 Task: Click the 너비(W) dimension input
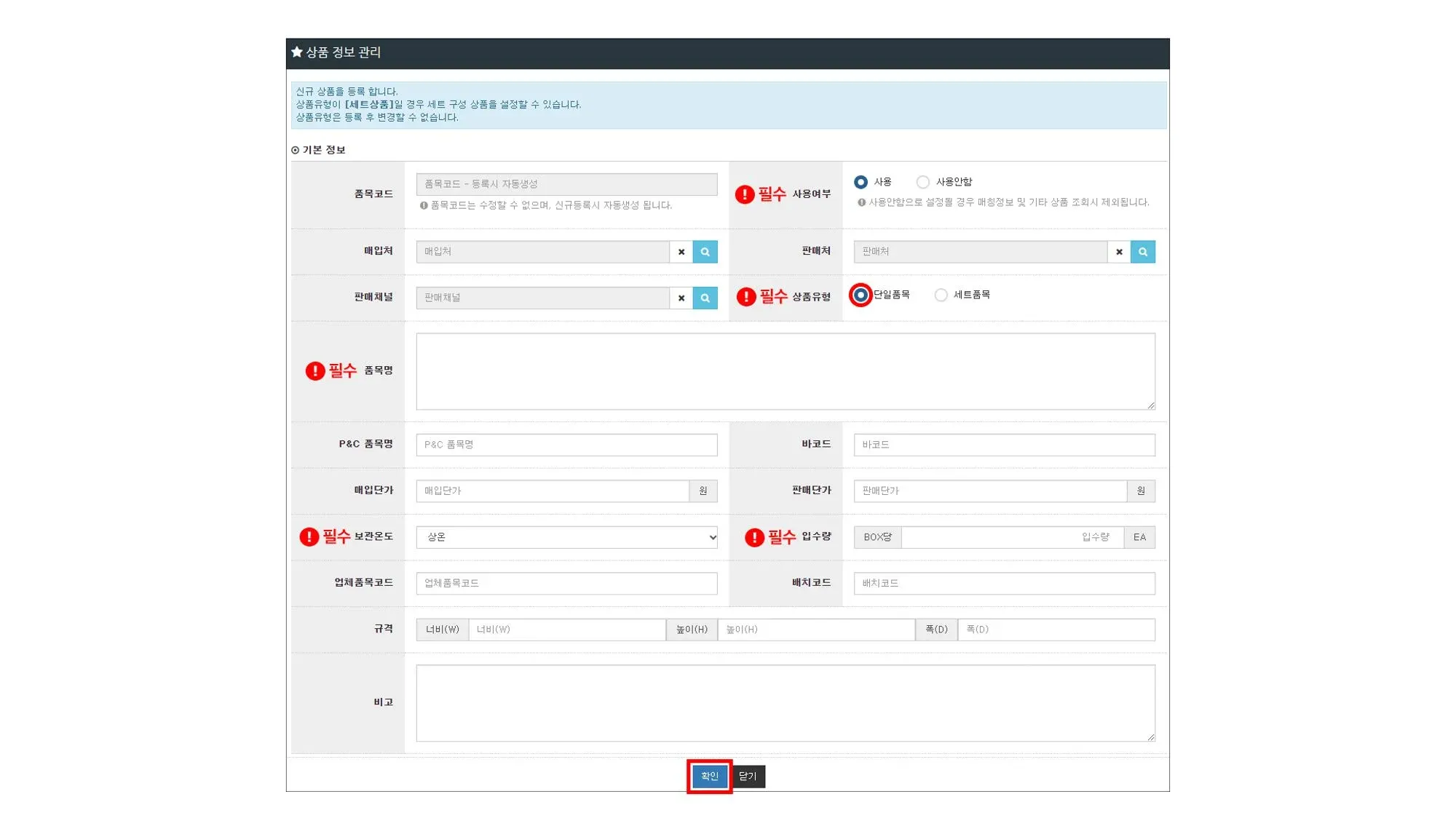point(566,630)
